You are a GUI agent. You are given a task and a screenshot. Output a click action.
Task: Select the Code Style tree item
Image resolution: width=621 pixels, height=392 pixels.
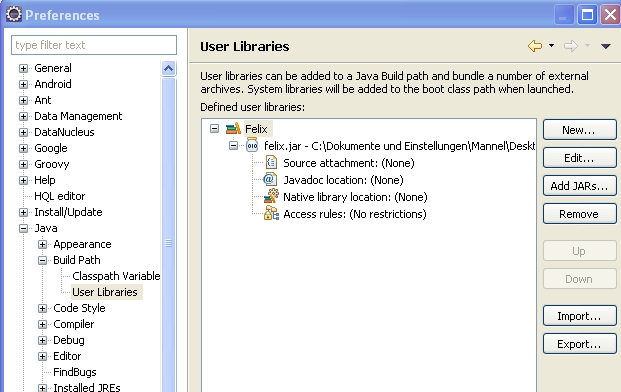[x=79, y=308]
